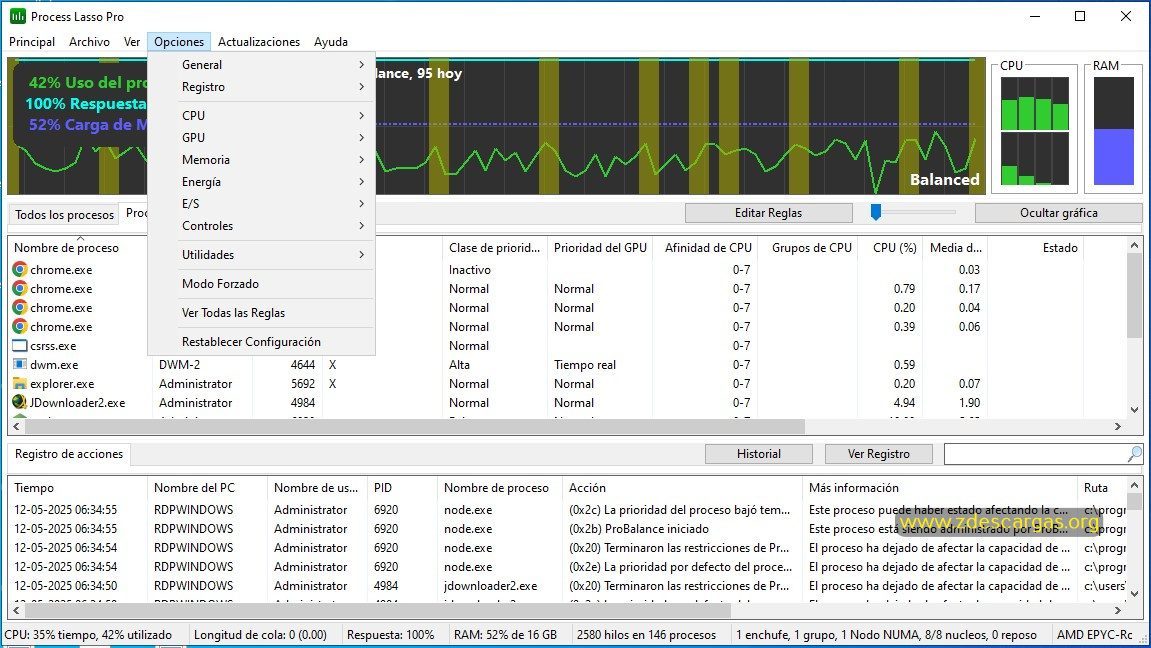Focus the action log search field
The image size is (1151, 648).
tap(1035, 454)
